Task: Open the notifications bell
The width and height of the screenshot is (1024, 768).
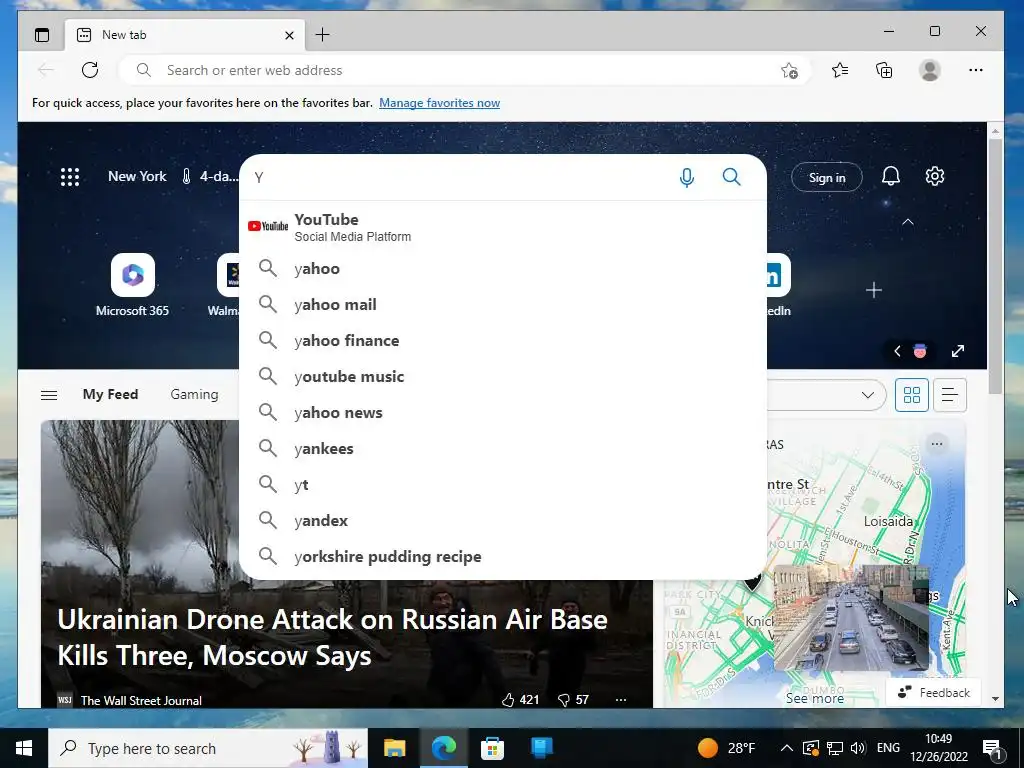Action: [x=891, y=176]
